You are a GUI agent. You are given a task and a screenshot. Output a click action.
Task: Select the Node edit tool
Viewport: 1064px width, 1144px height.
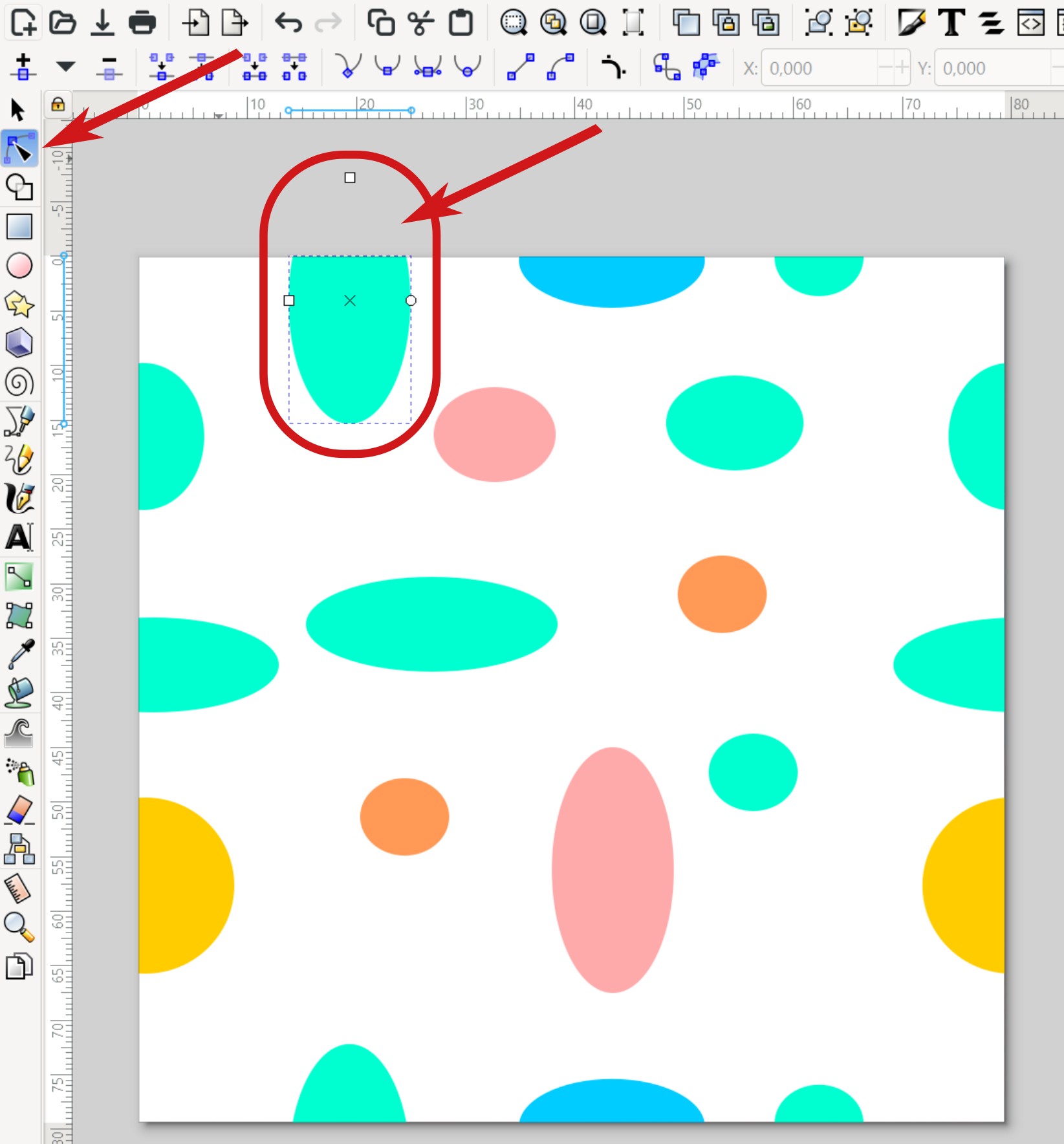click(19, 149)
